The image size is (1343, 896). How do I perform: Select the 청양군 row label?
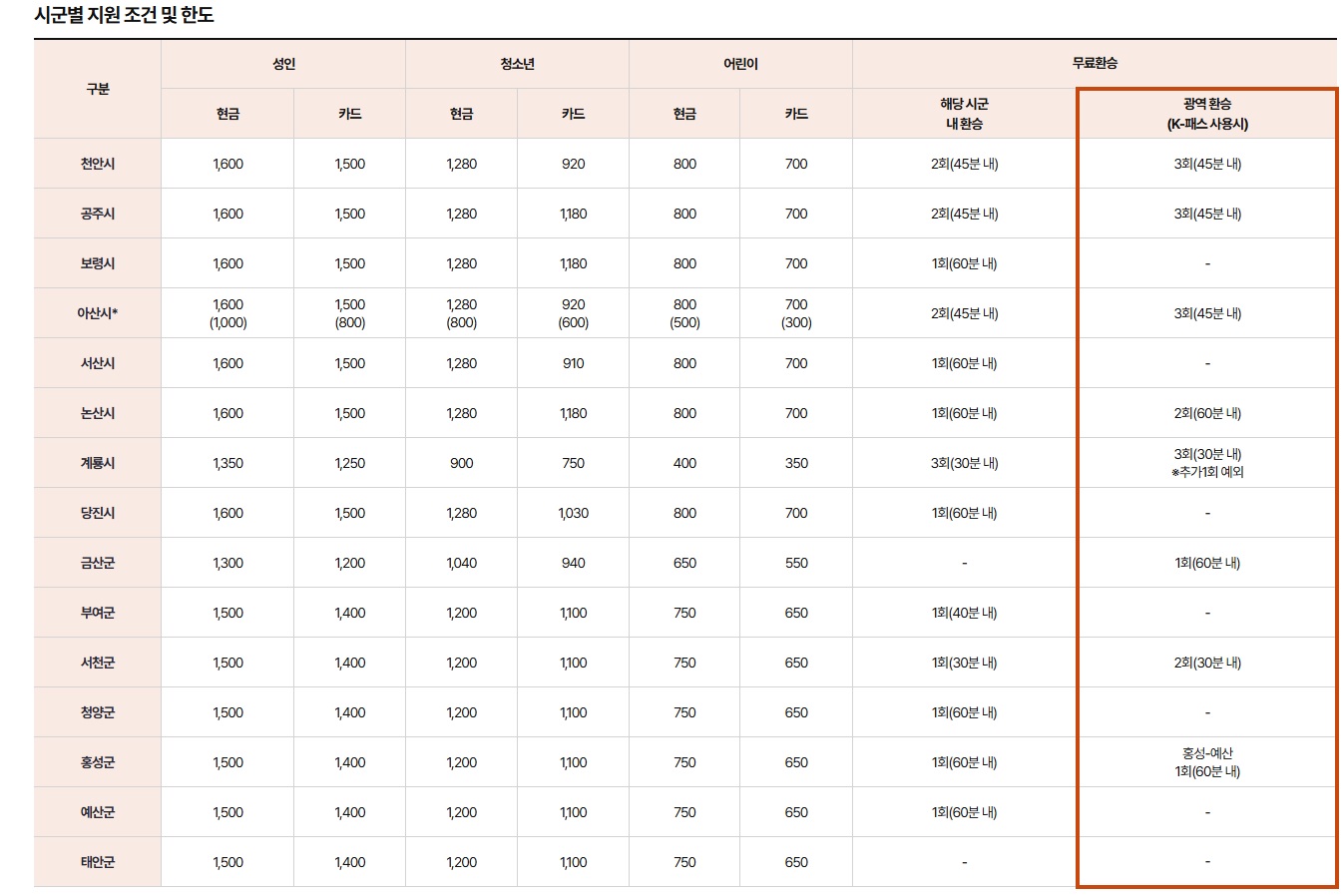click(98, 712)
